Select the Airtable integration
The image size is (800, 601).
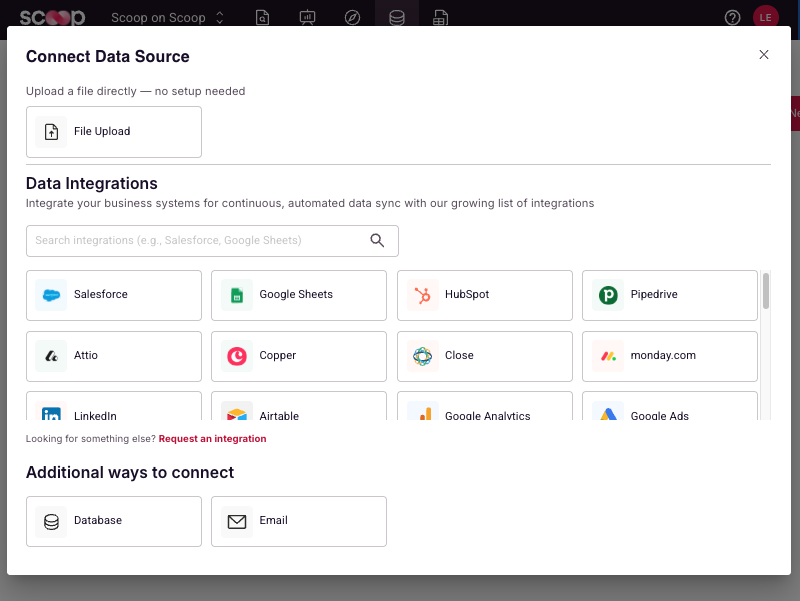point(298,414)
